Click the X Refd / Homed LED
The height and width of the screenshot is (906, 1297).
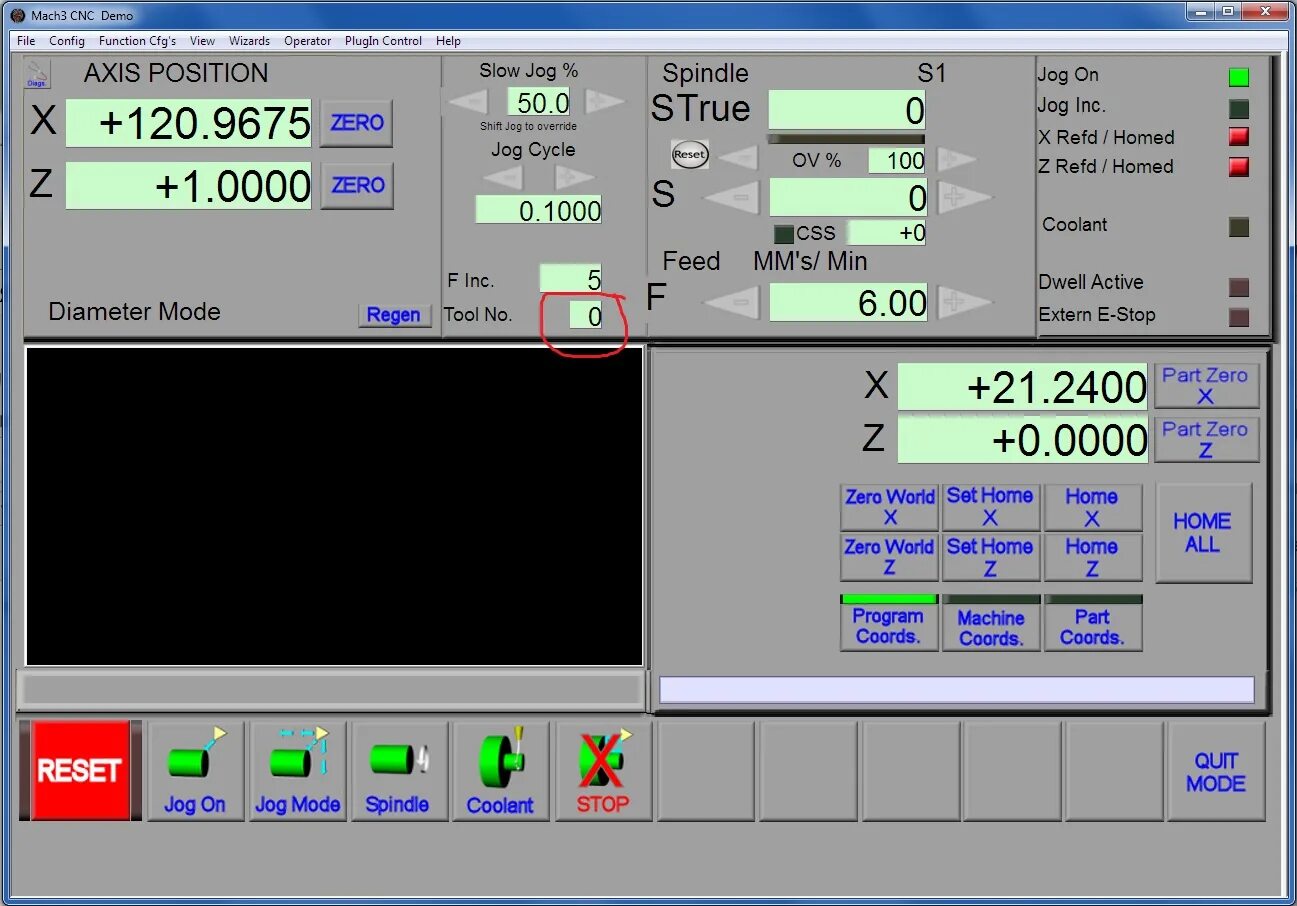(1239, 137)
